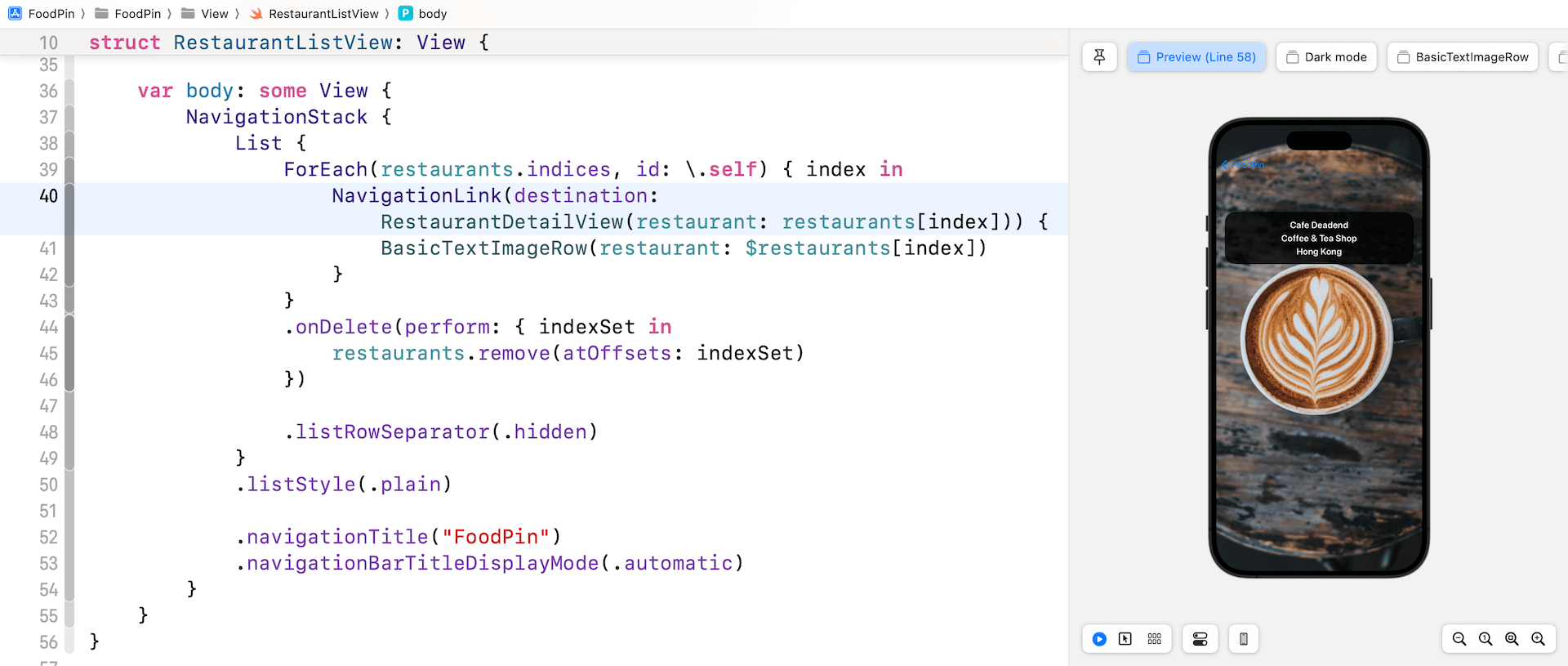Image resolution: width=1568 pixels, height=666 pixels.
Task: Switch to BasicTextImageRow preview tab
Action: [x=1462, y=57]
